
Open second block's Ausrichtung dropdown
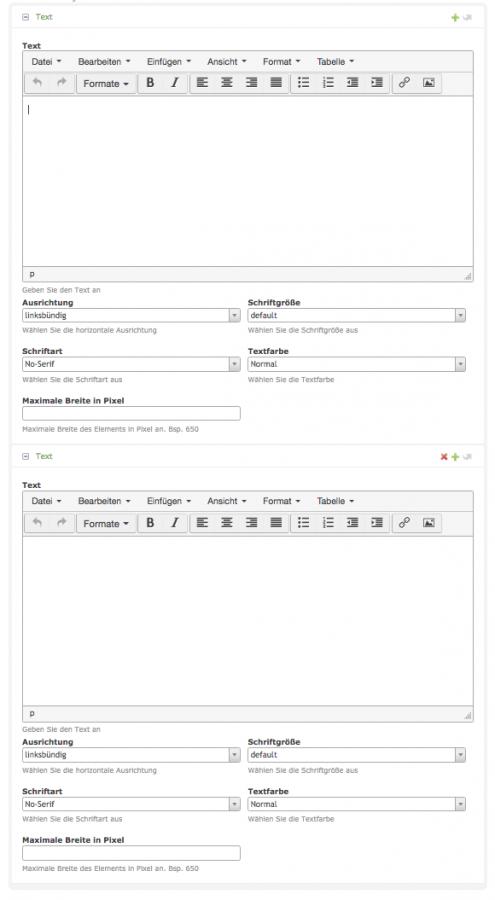tap(131, 755)
